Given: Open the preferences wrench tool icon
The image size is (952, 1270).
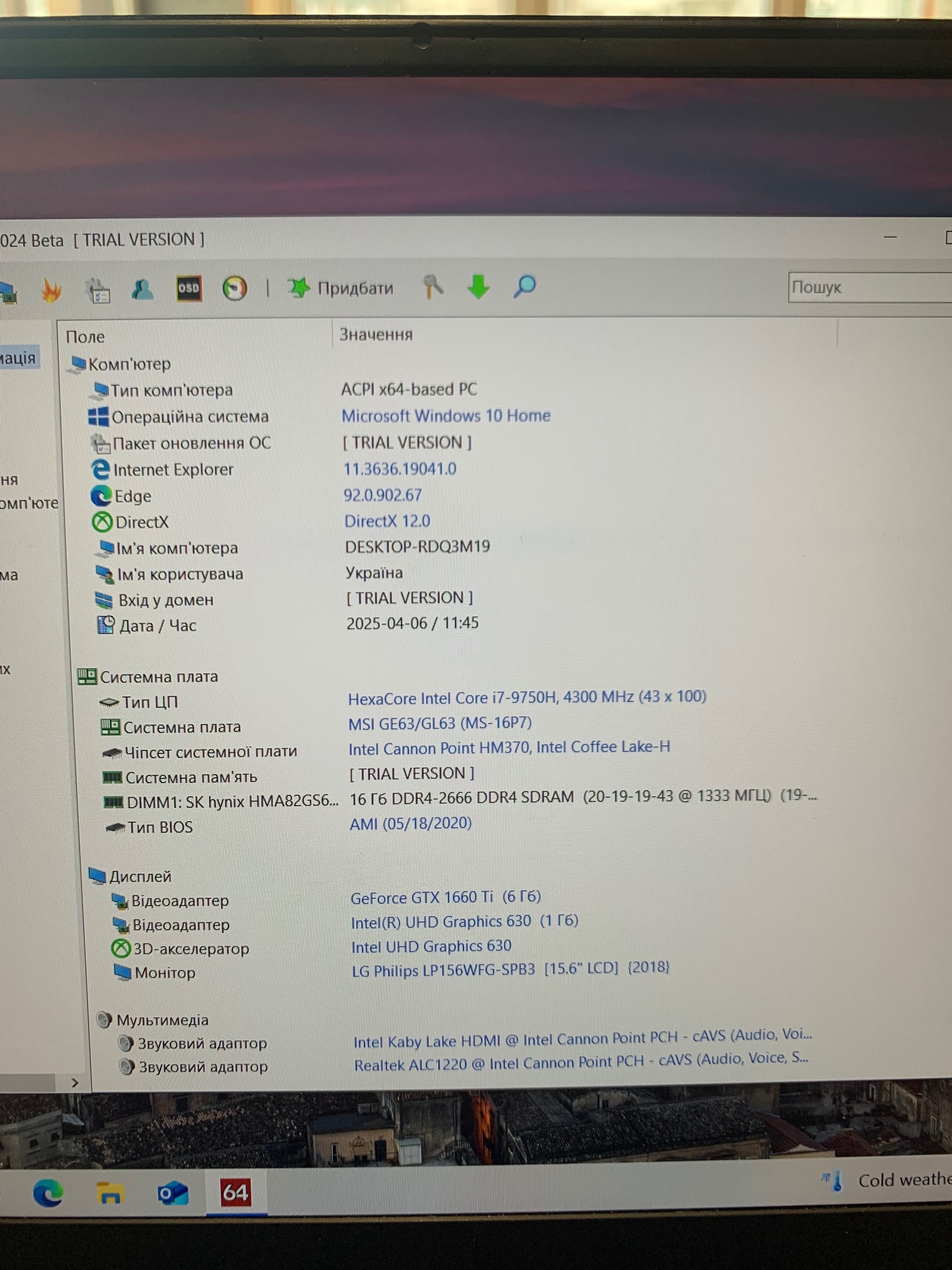Looking at the screenshot, I should 433,287.
